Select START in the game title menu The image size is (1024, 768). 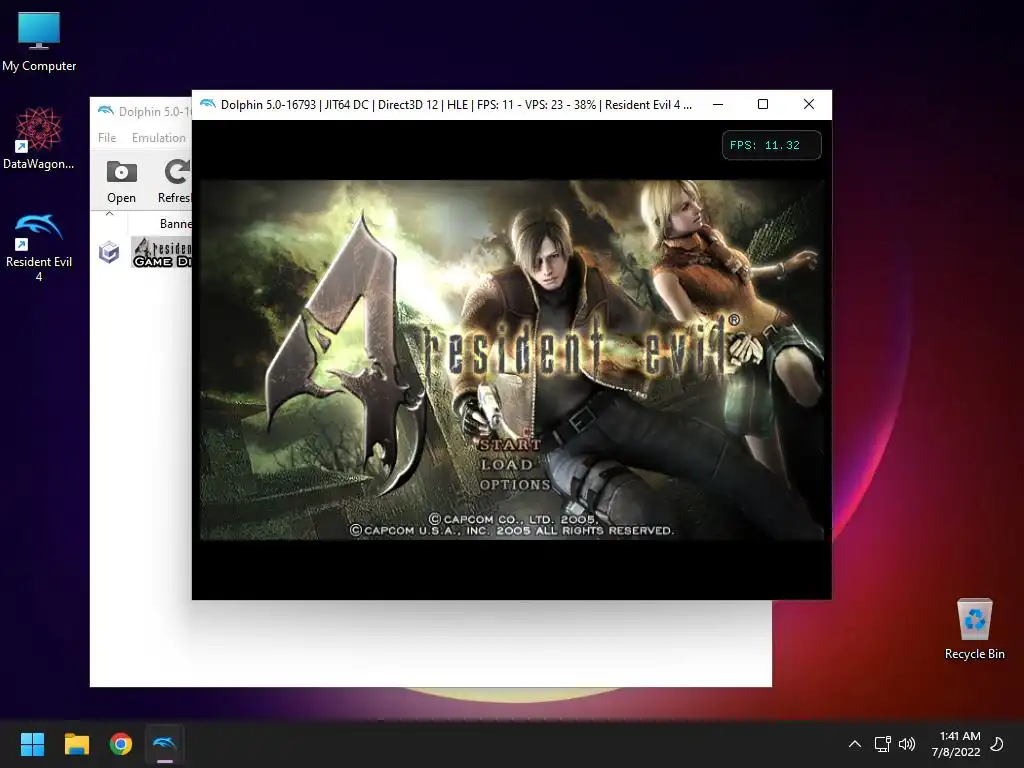(510, 445)
